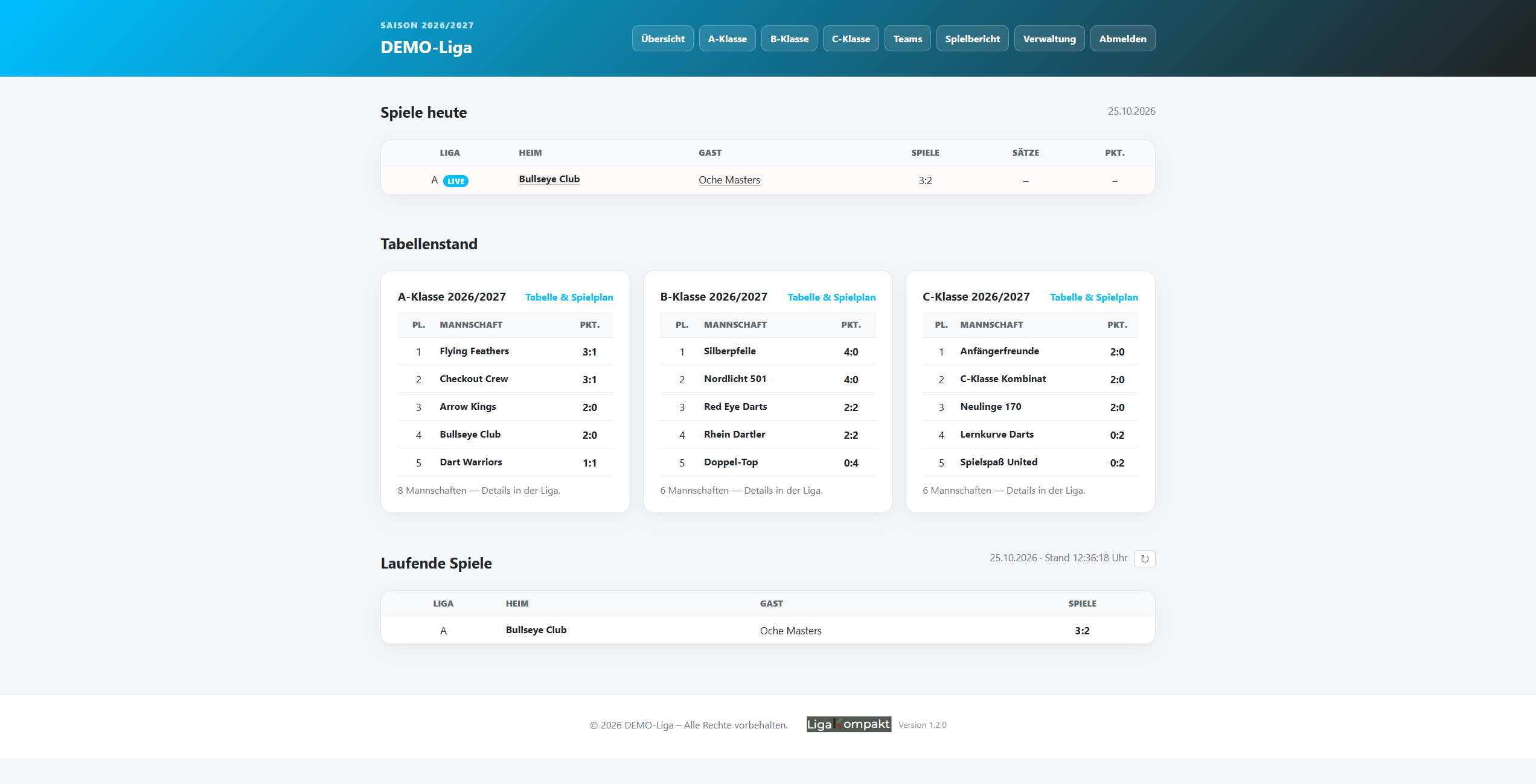Click '8 Mannschaften — Details in der Liga.' text

[479, 491]
